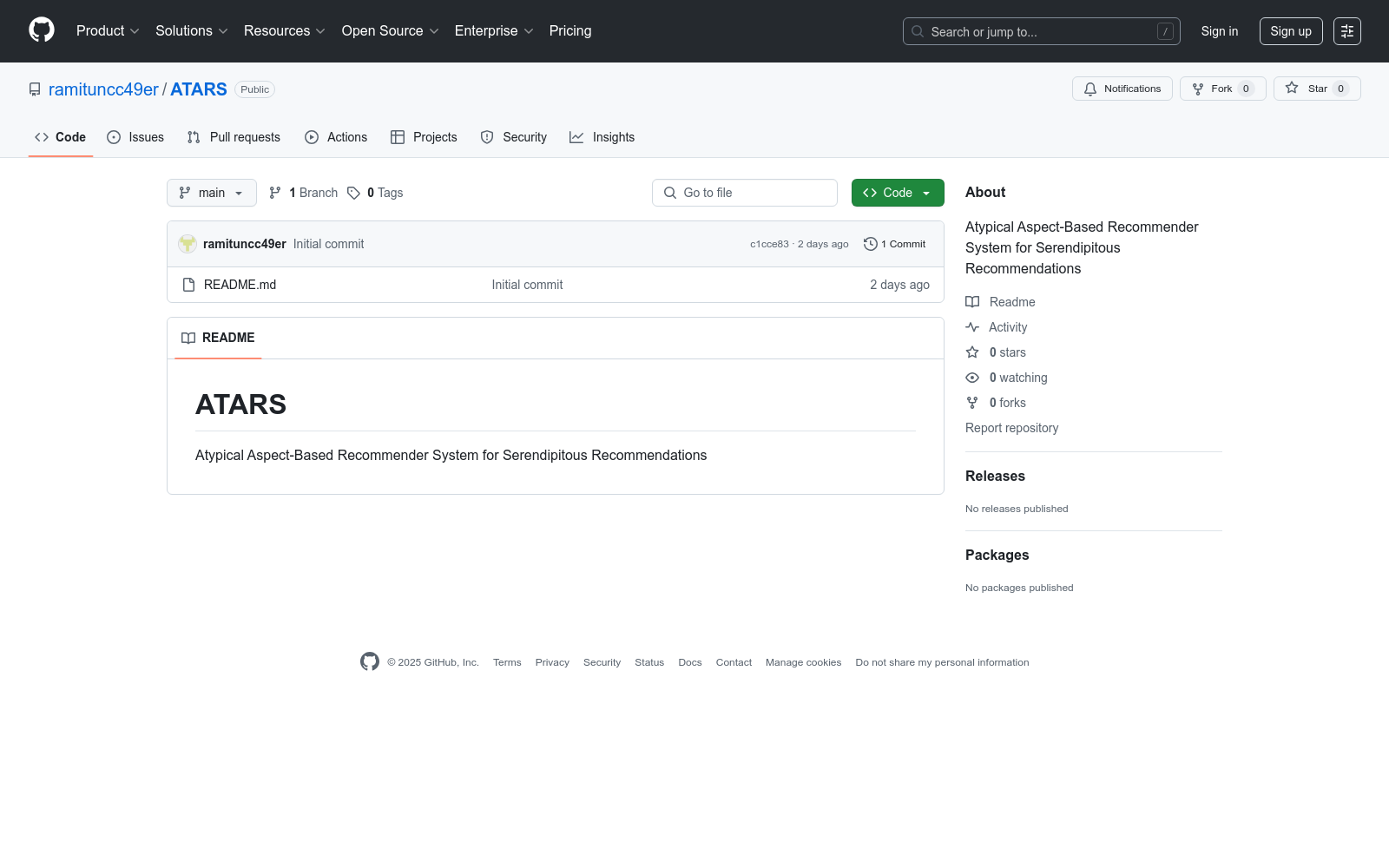Click the commit history clock icon
Screen dimensions: 1389x868
(871, 244)
